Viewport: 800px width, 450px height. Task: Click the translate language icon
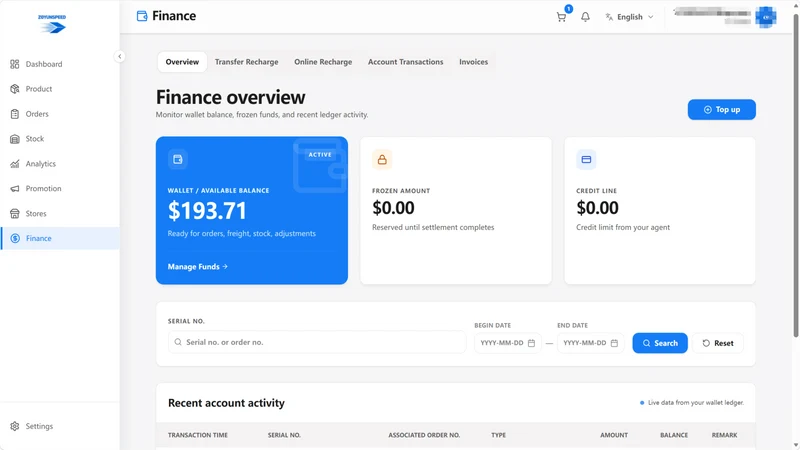[609, 17]
